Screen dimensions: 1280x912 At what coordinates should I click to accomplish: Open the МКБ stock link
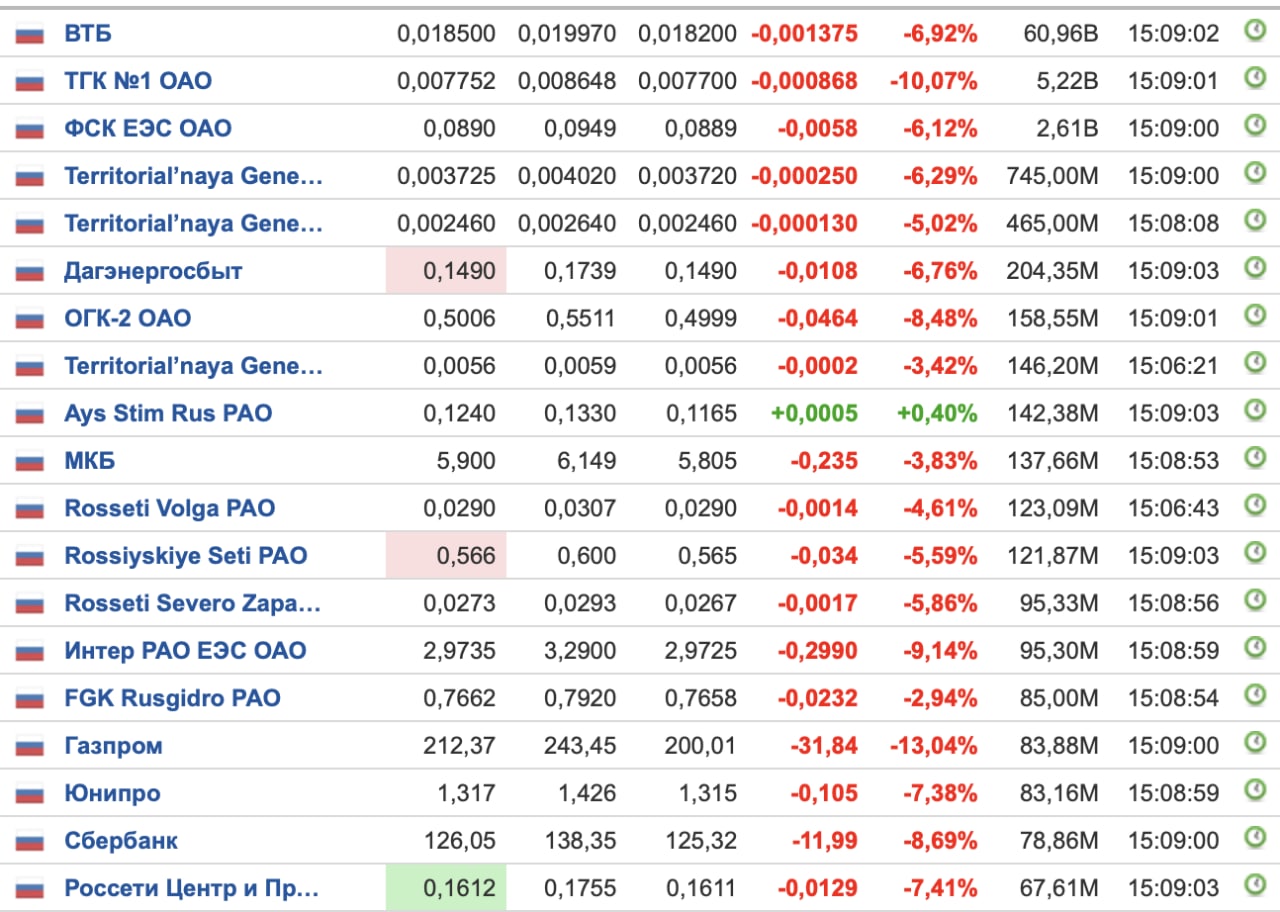pos(90,461)
